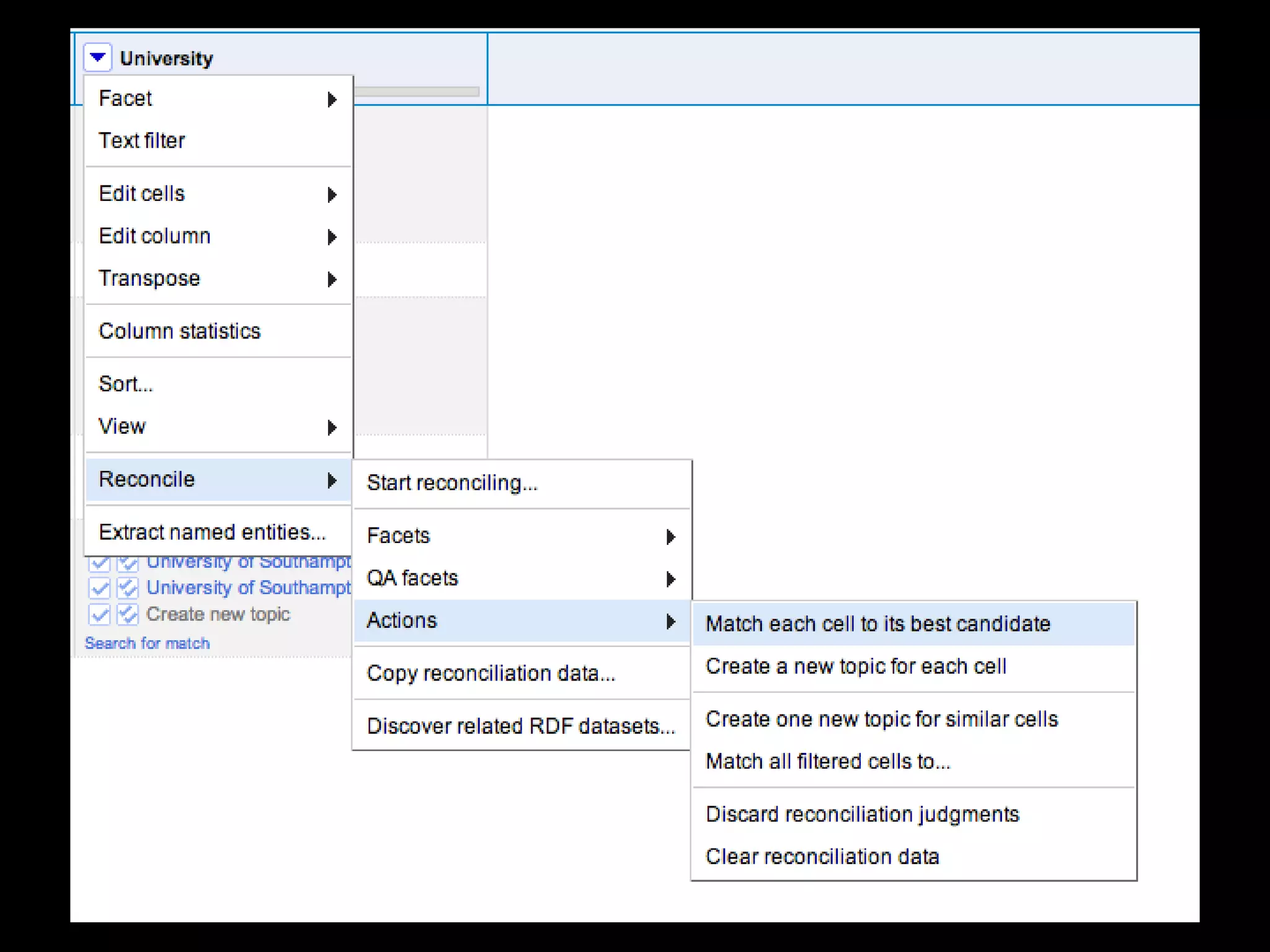The image size is (1270, 952).
Task: Click Extract named entities... option
Action: pos(212,532)
